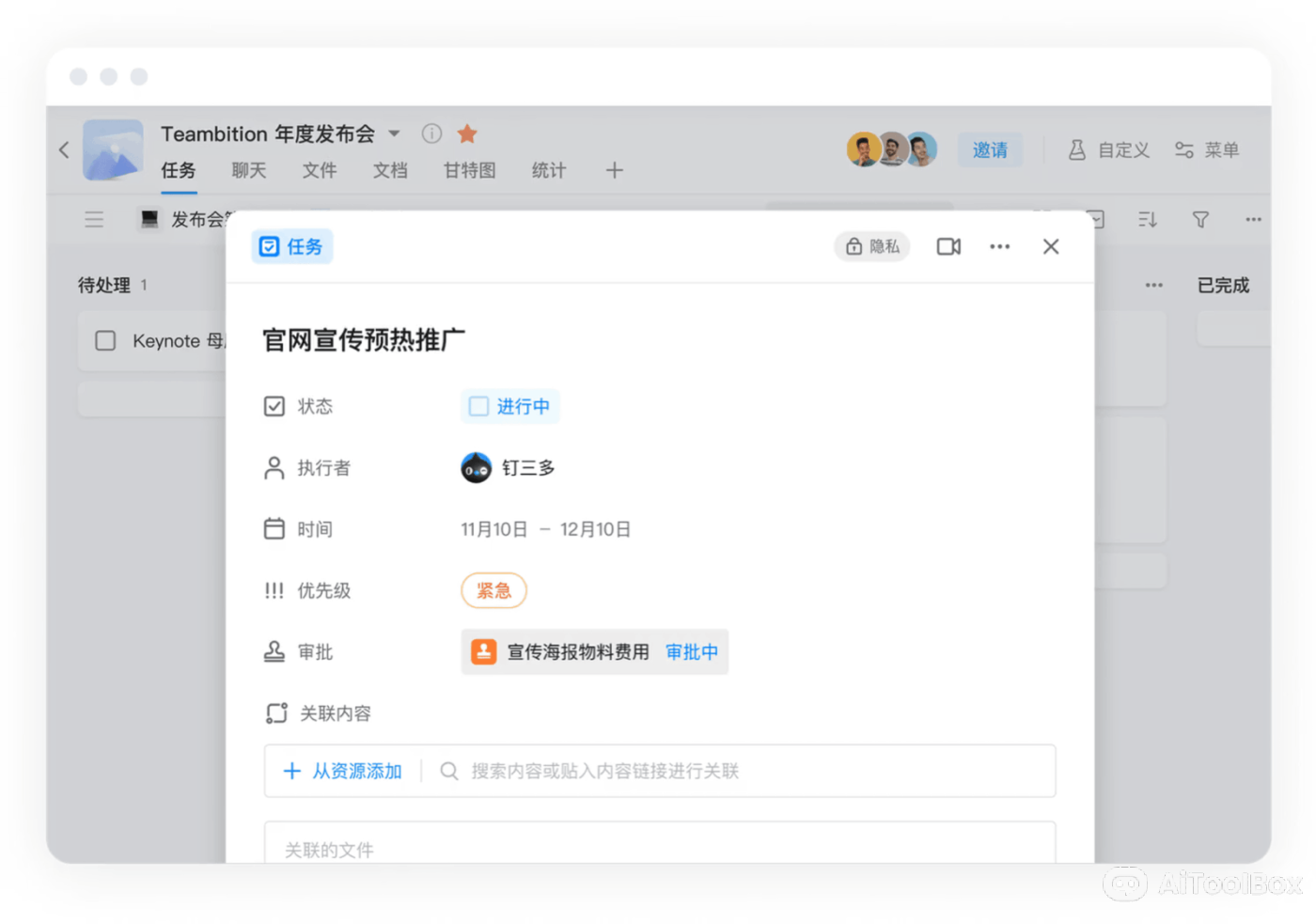Open the task dialog more options ellipsis
The height and width of the screenshot is (924, 1316).
pyautogui.click(x=999, y=246)
